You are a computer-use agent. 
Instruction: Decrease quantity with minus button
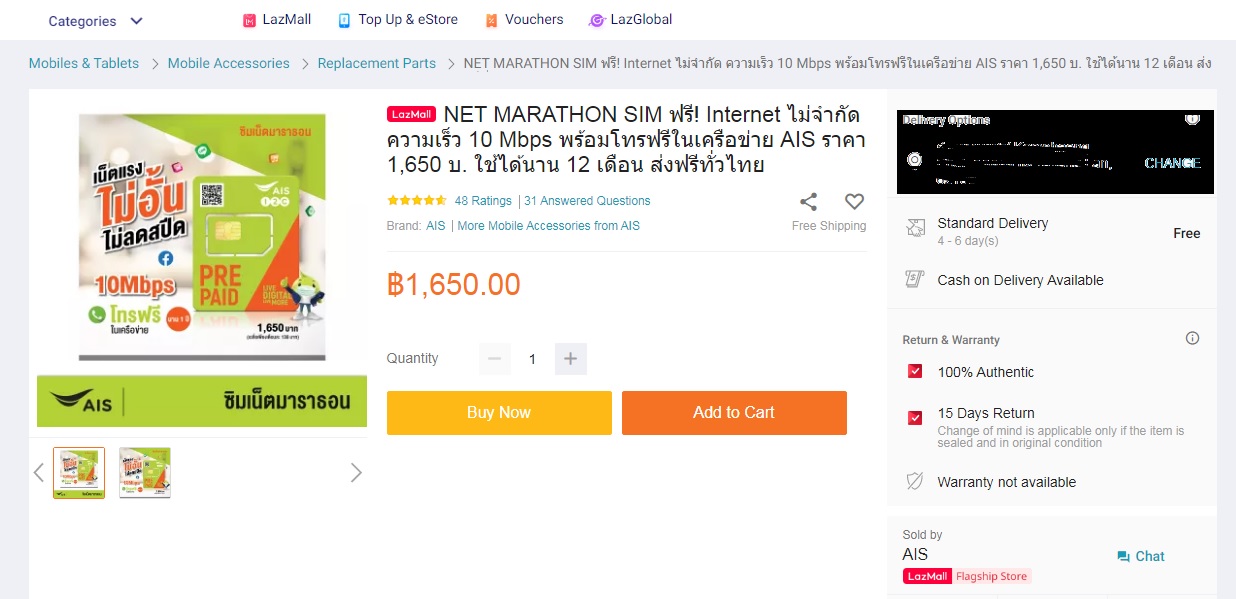pos(494,358)
